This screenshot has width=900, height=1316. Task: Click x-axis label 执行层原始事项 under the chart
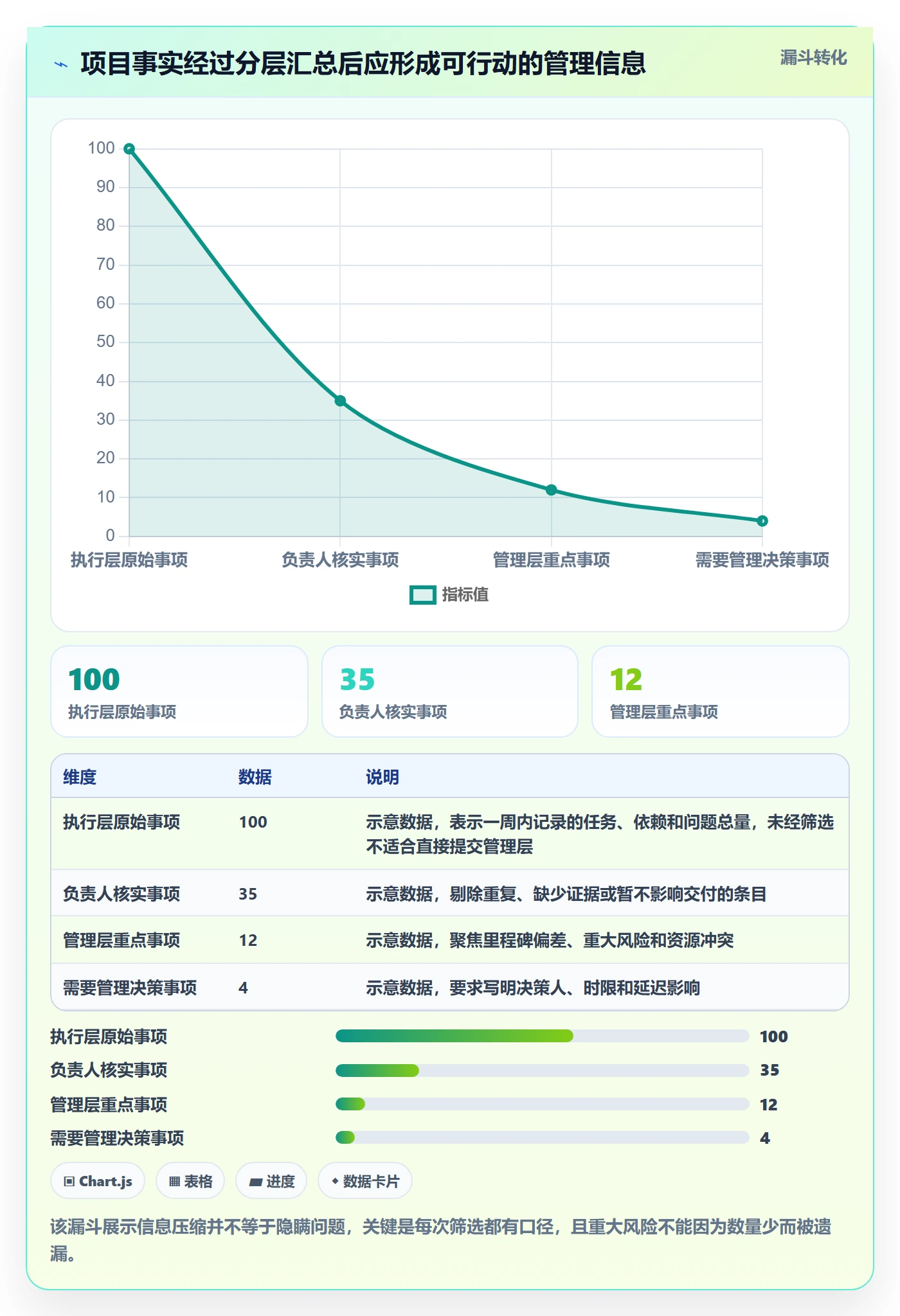pos(129,560)
